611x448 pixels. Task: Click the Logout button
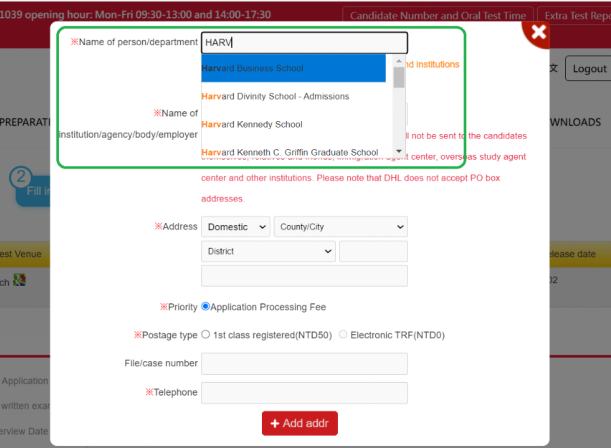(586, 68)
